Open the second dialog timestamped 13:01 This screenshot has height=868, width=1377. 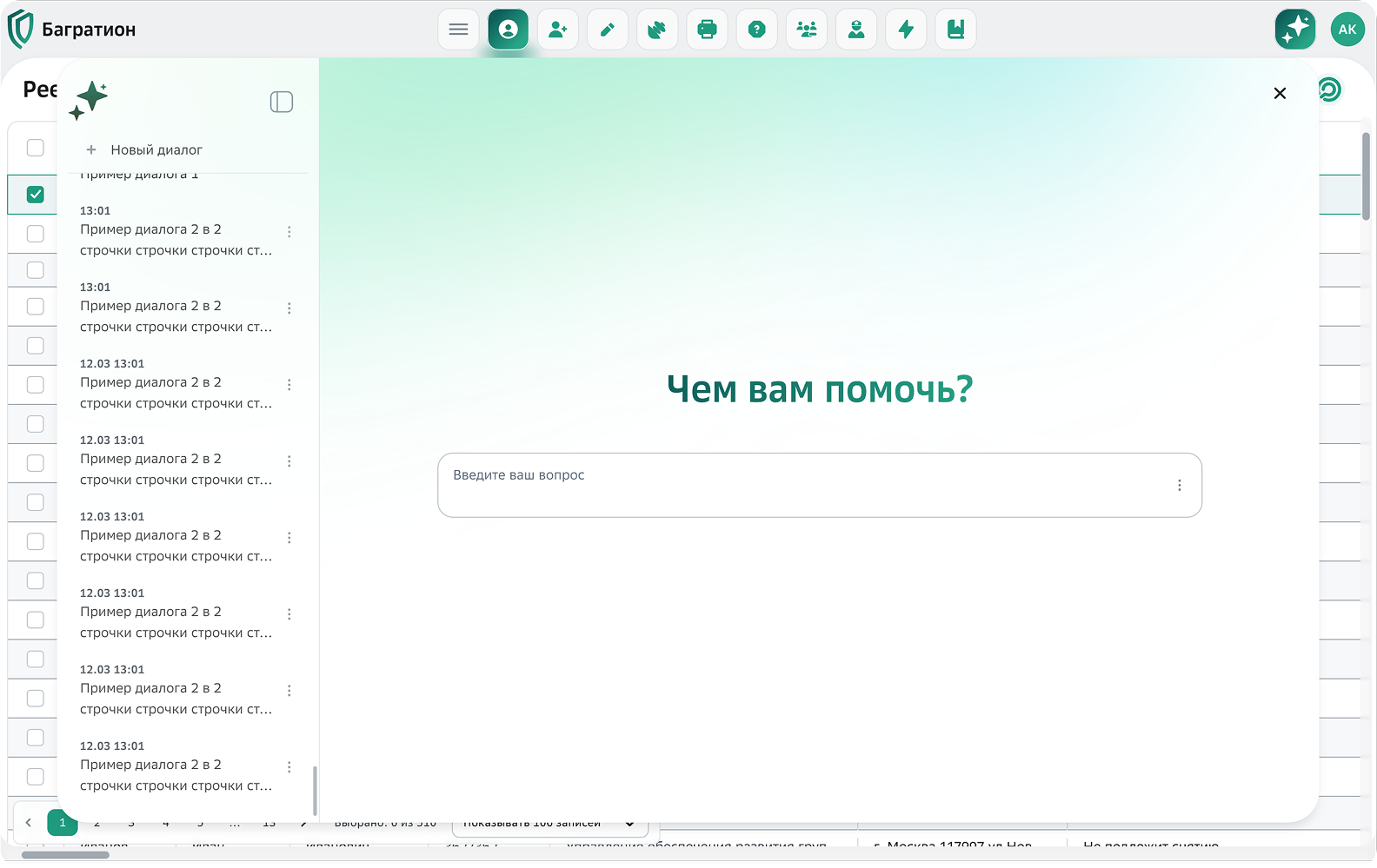(x=178, y=308)
